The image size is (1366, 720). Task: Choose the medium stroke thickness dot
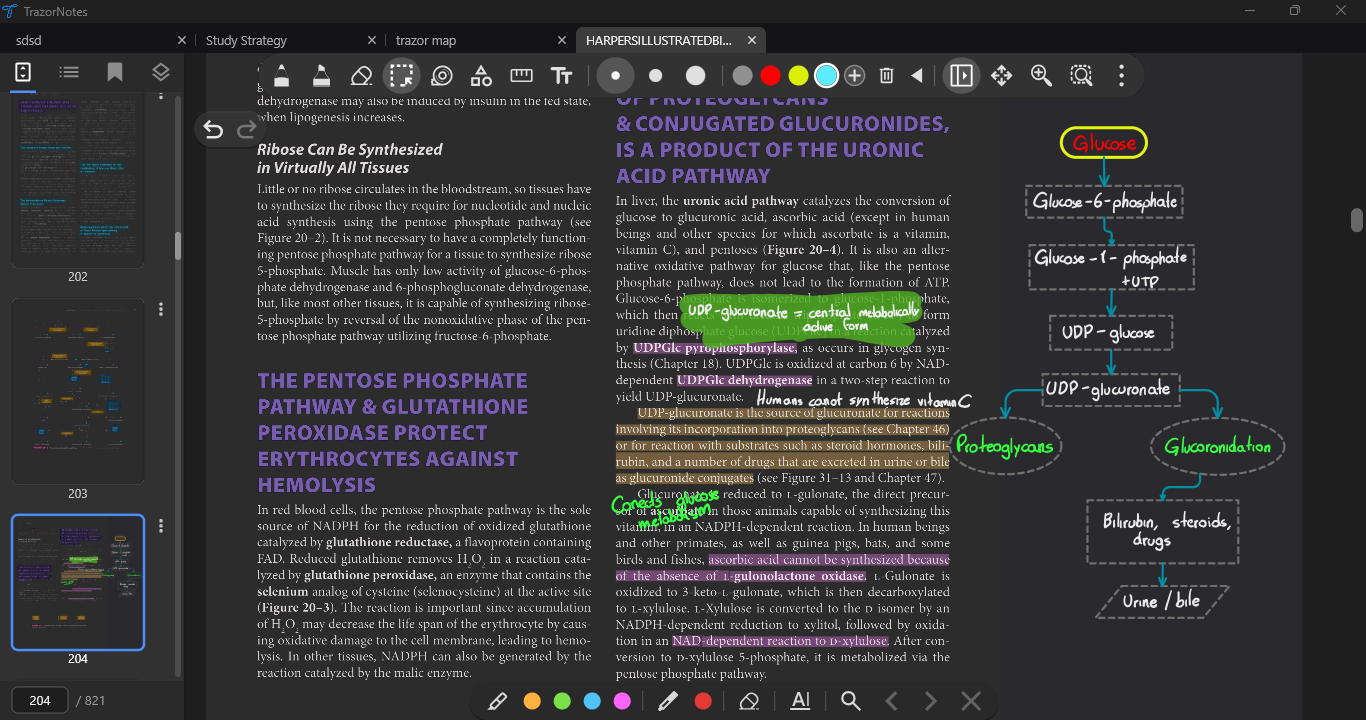(655, 75)
